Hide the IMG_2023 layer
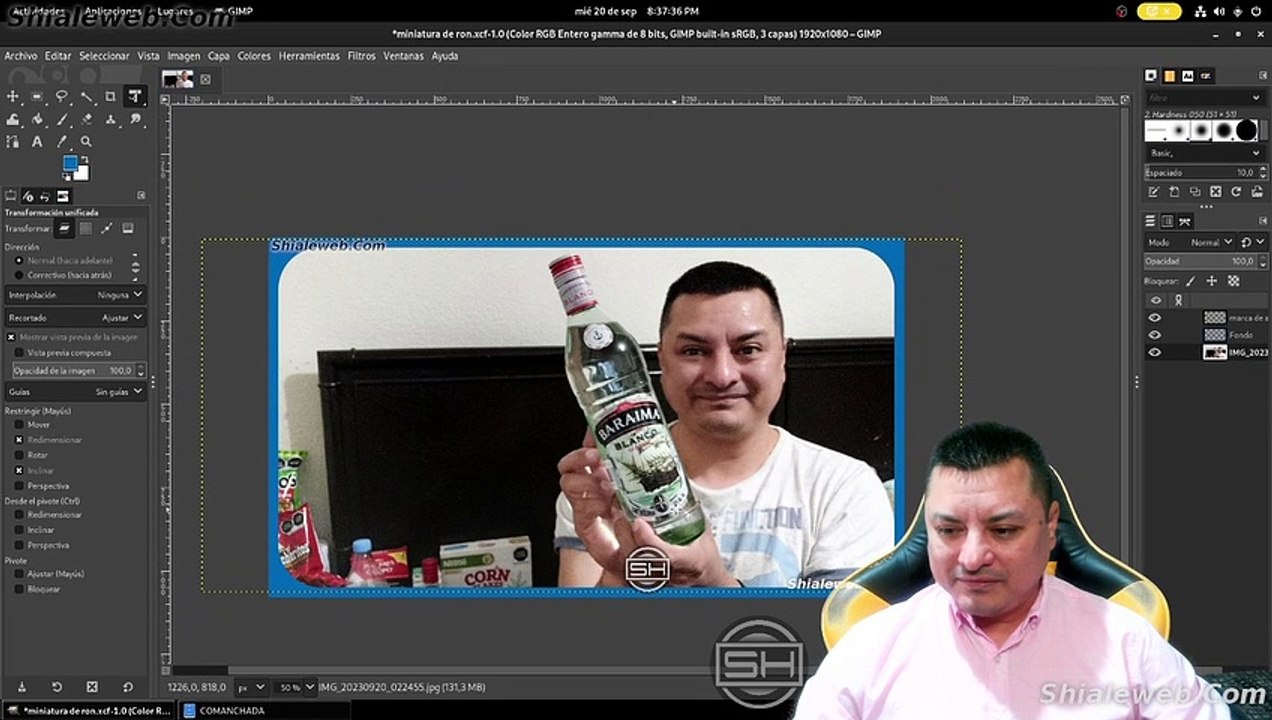The height and width of the screenshot is (720, 1272). click(1155, 352)
